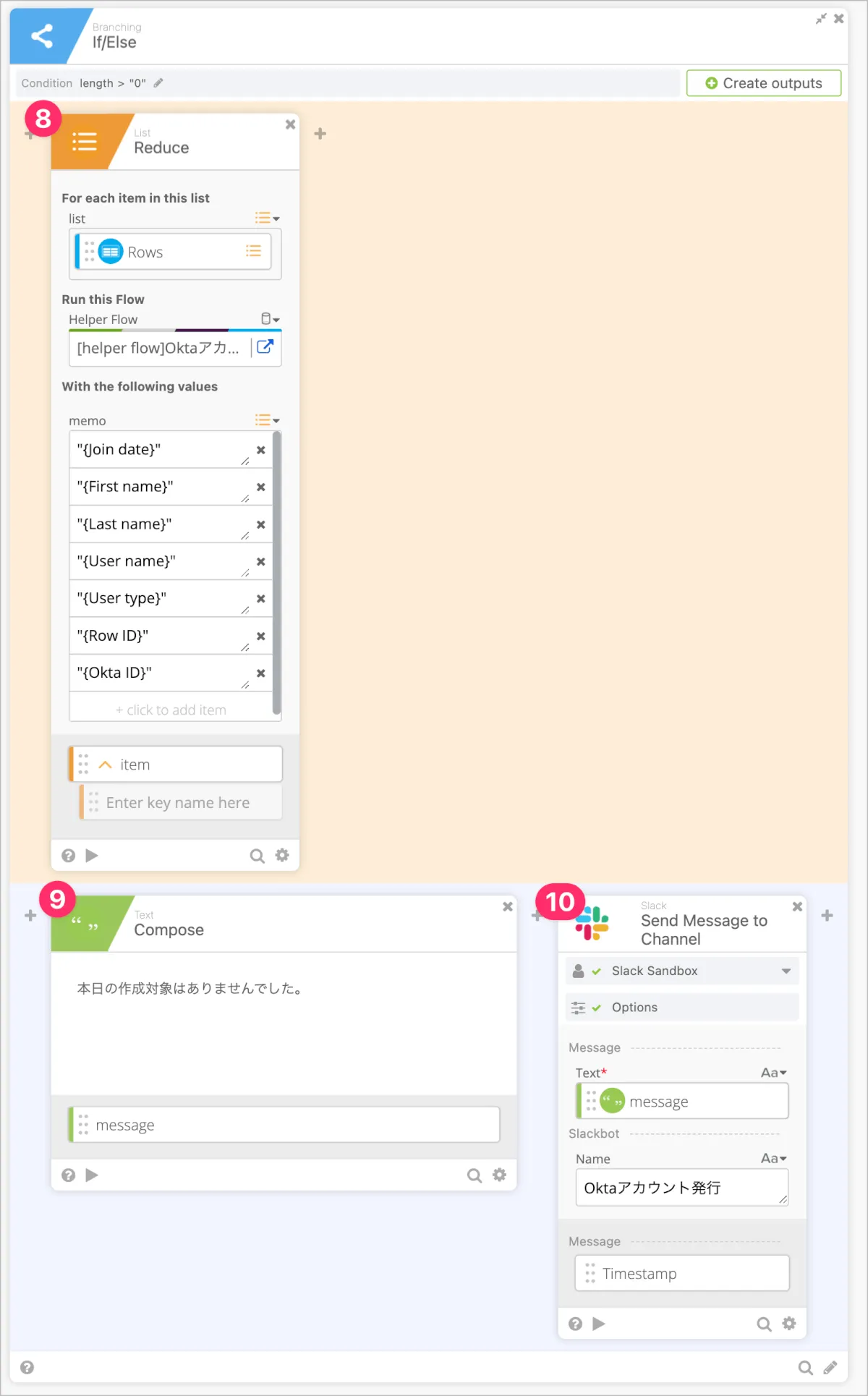This screenshot has width=868, height=1396.
Task: Expand the Options section
Action: [682, 1008]
